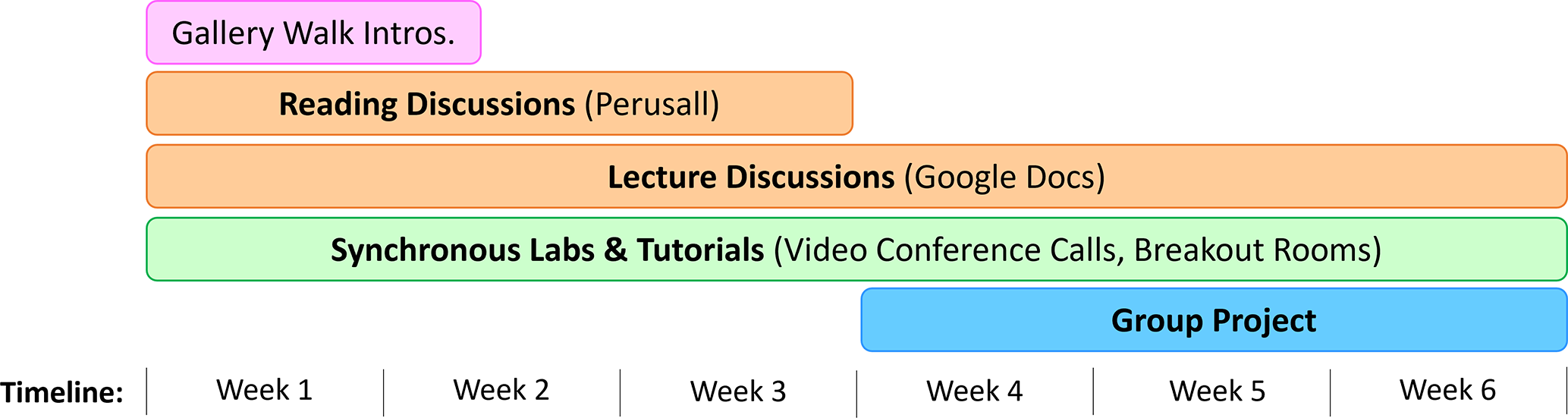The image size is (1568, 418).
Task: Click the Breakout Rooms text
Action: coord(1252,250)
